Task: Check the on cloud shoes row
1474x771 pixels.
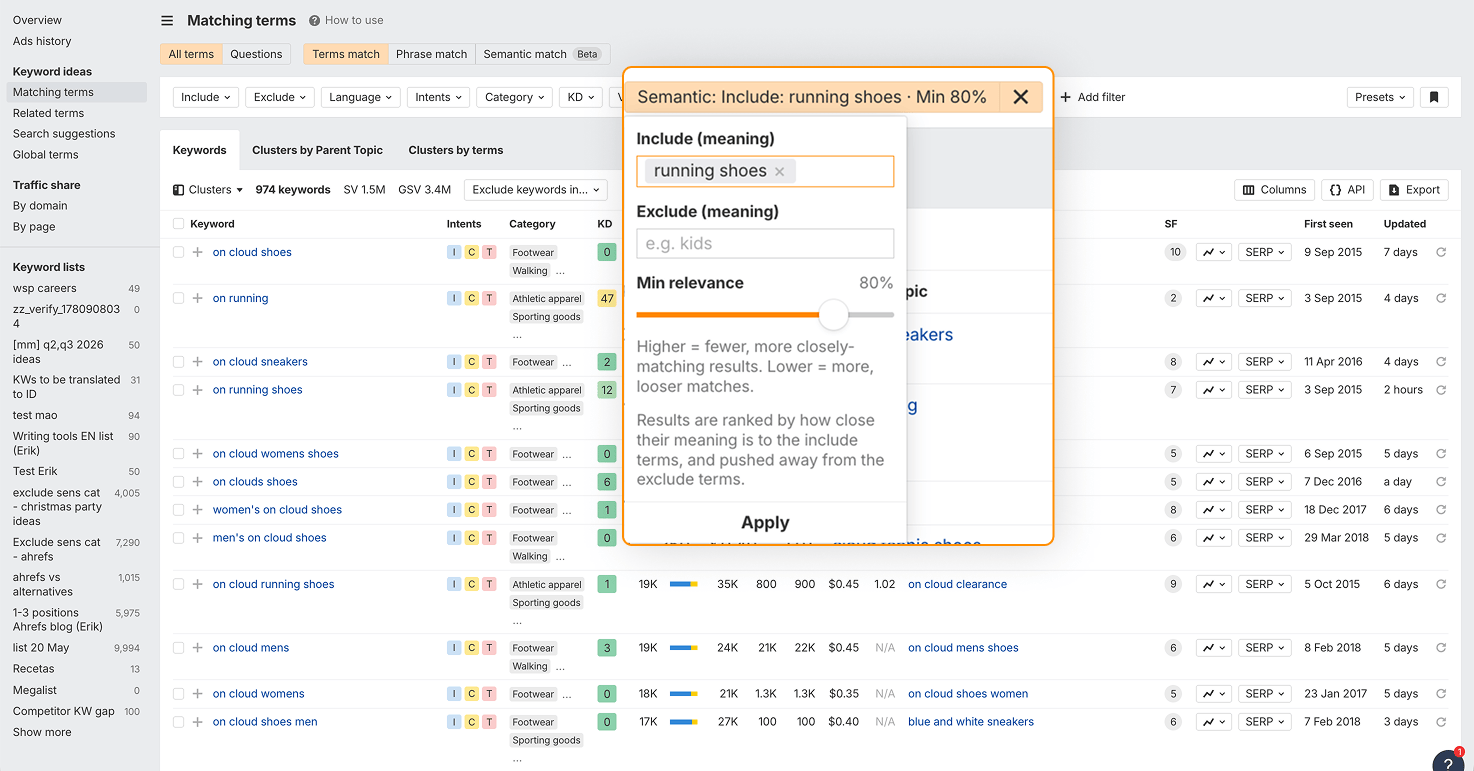Action: (x=178, y=252)
